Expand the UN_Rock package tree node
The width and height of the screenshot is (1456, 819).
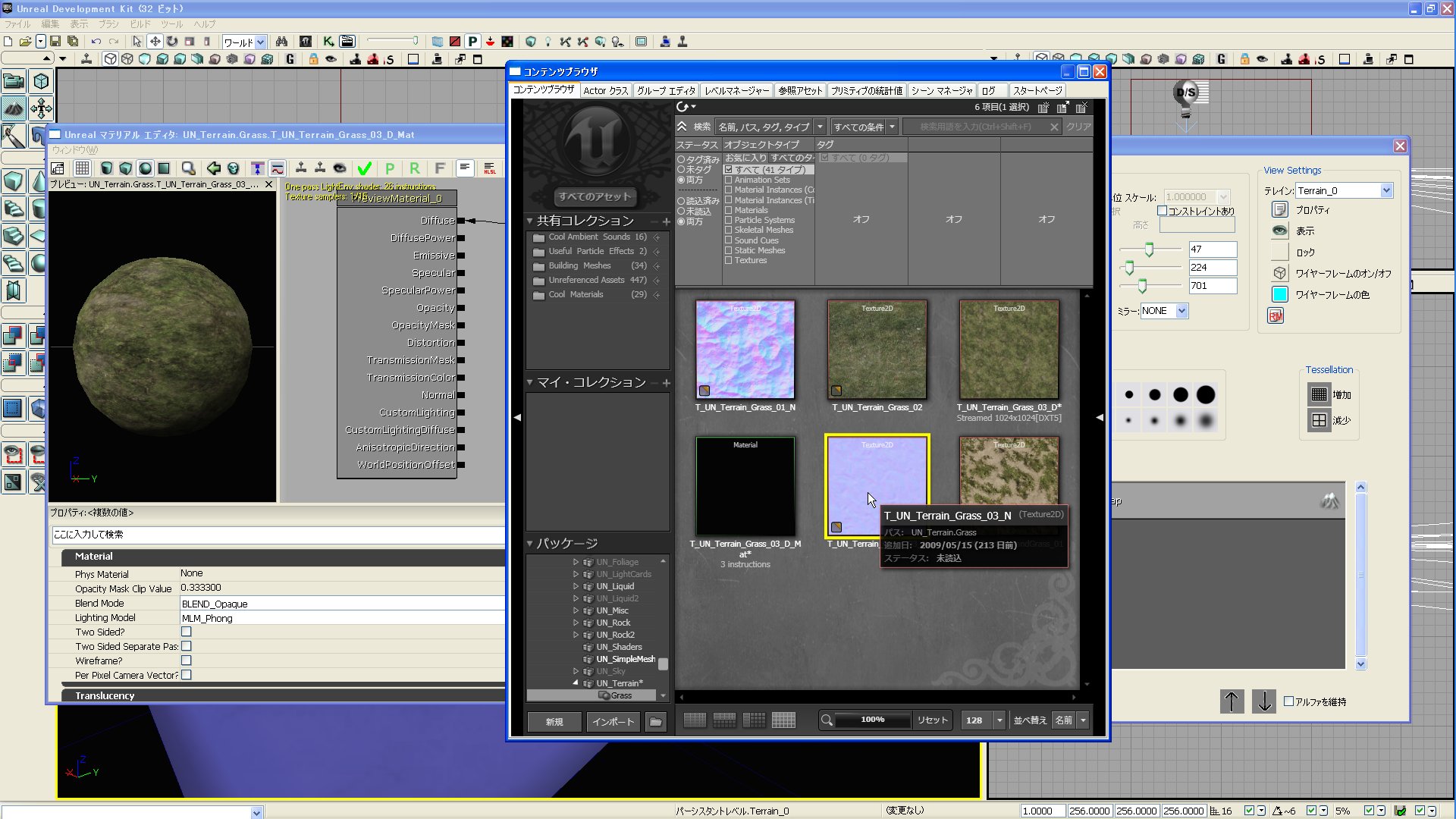pyautogui.click(x=576, y=623)
